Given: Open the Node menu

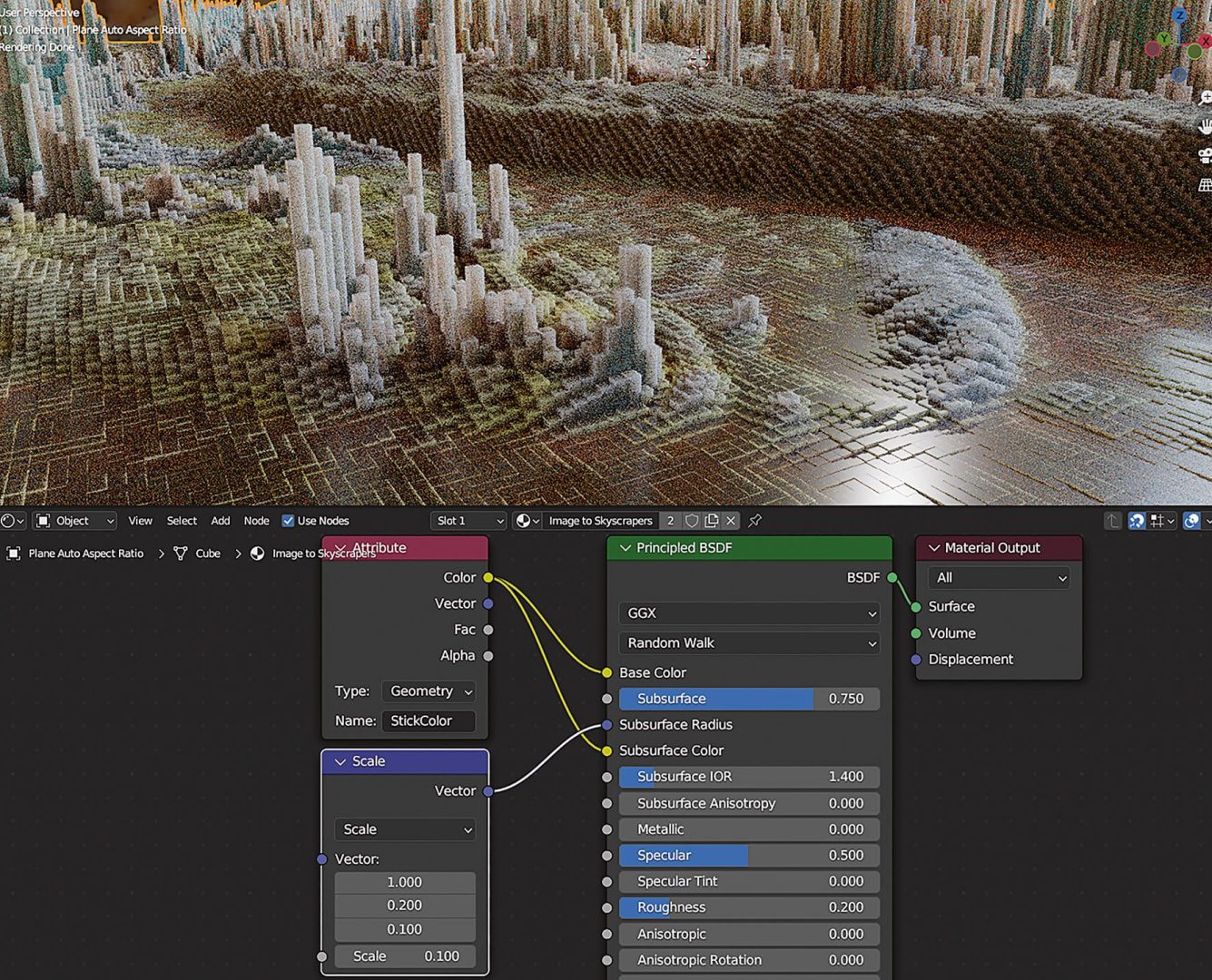Looking at the screenshot, I should point(256,520).
